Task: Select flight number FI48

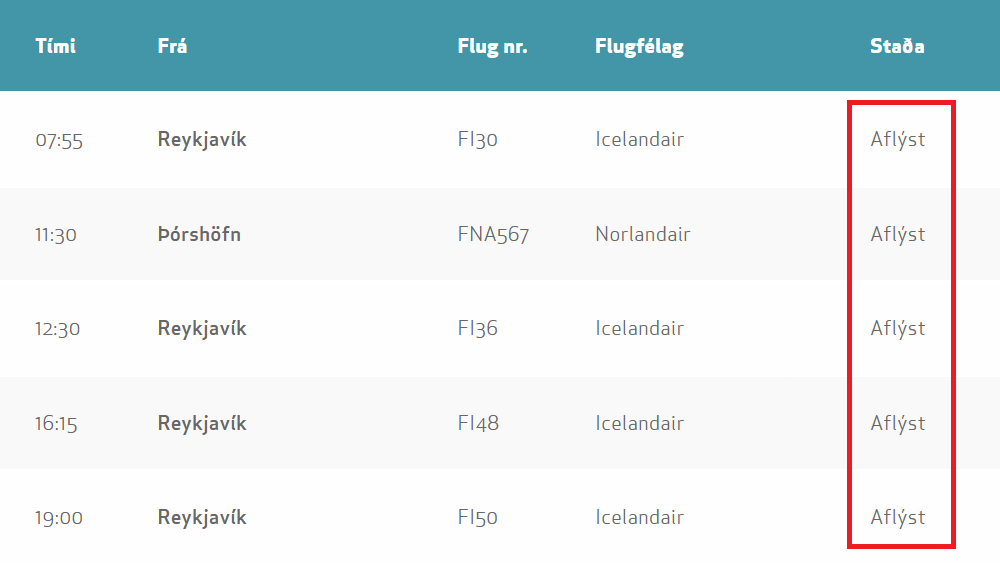Action: (478, 423)
